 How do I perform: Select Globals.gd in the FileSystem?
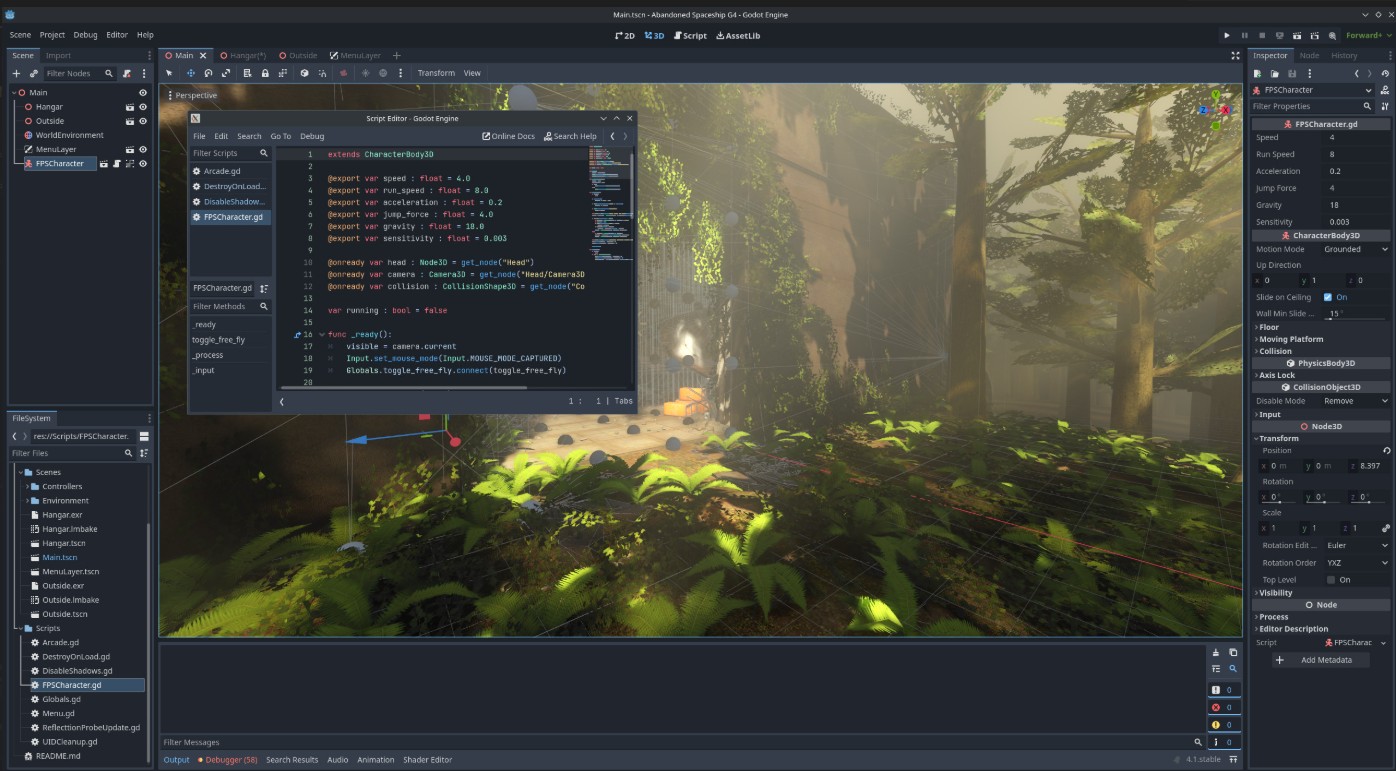point(60,700)
